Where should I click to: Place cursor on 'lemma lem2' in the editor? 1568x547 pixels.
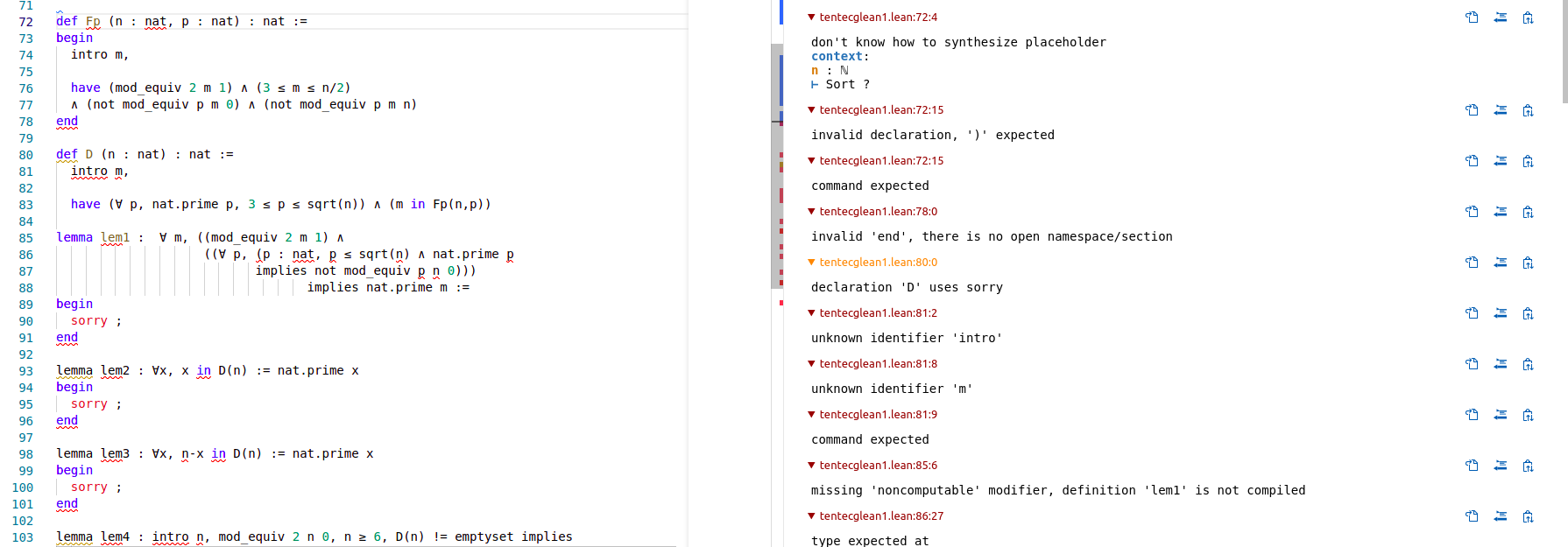pyautogui.click(x=93, y=370)
